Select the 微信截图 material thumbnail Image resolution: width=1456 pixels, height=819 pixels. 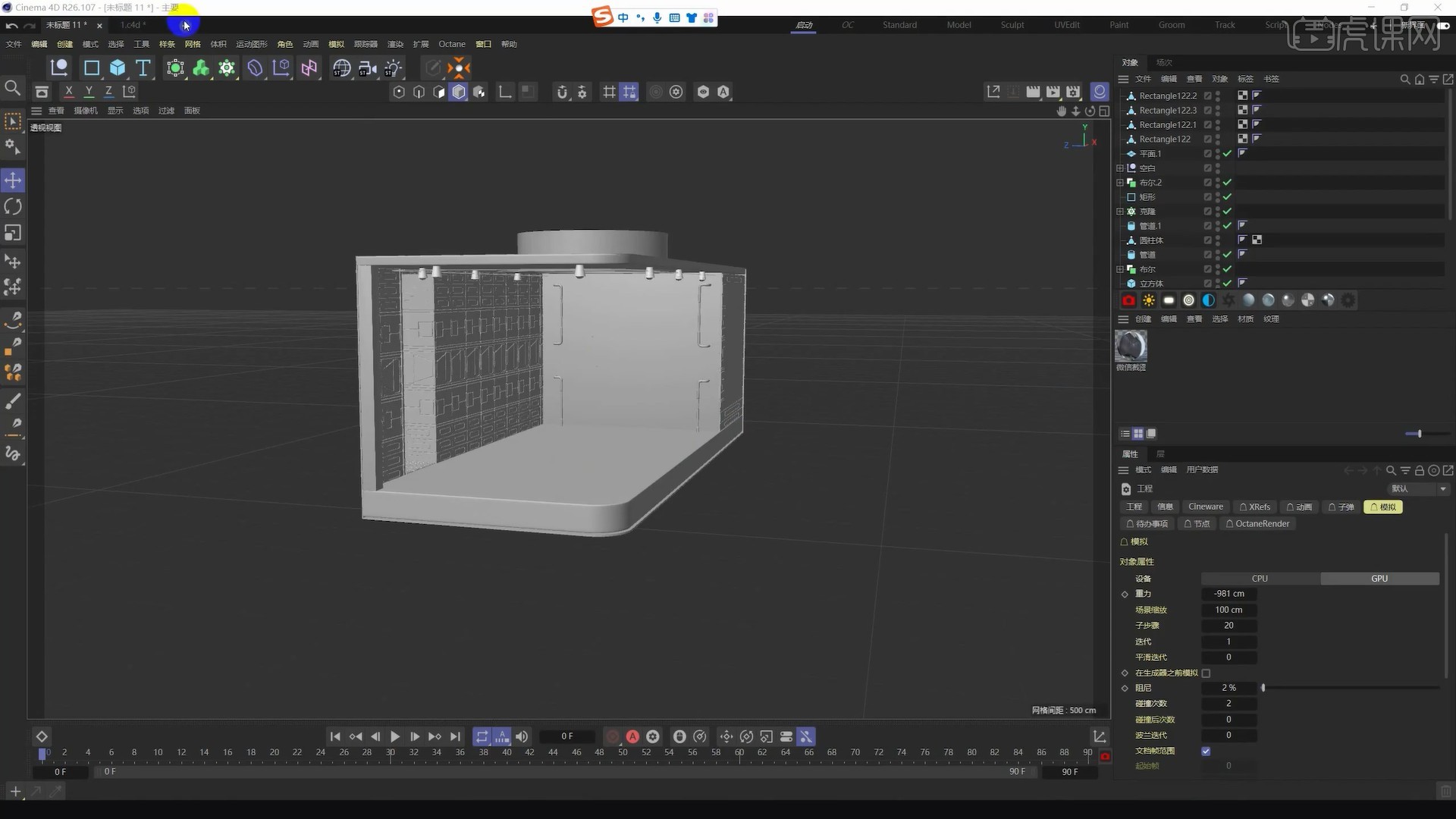click(x=1130, y=347)
